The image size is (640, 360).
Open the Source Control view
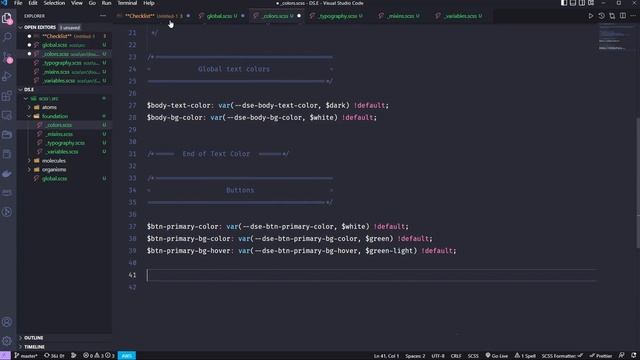pos(7,57)
